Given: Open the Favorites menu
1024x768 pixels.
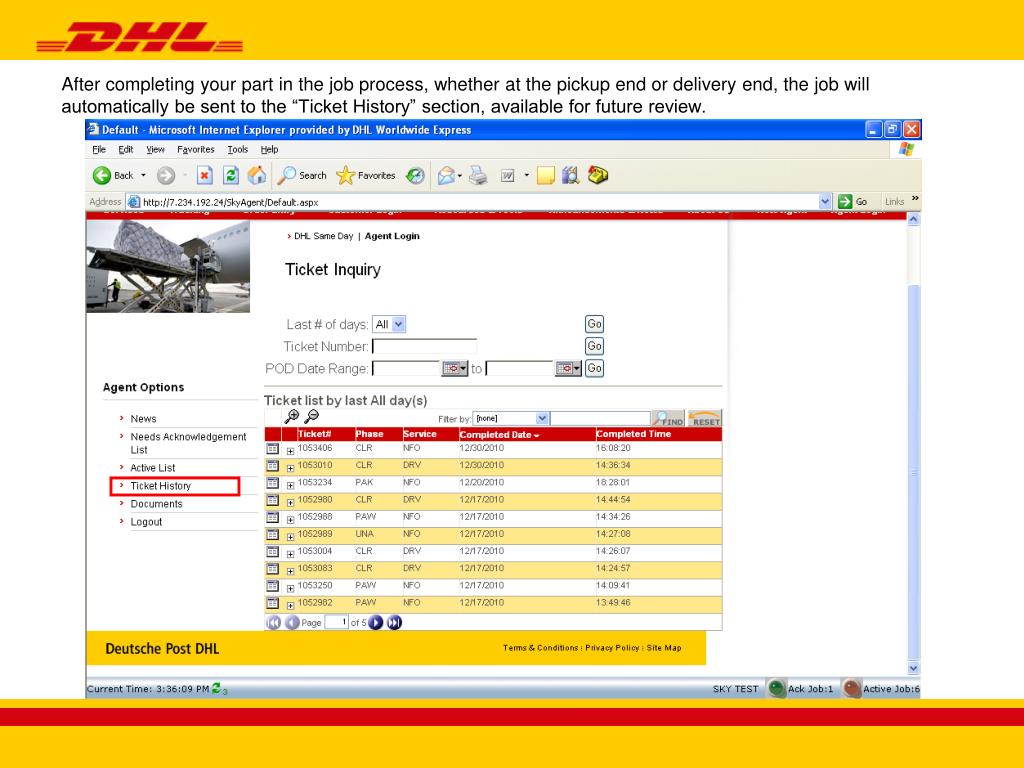Looking at the screenshot, I should point(195,150).
